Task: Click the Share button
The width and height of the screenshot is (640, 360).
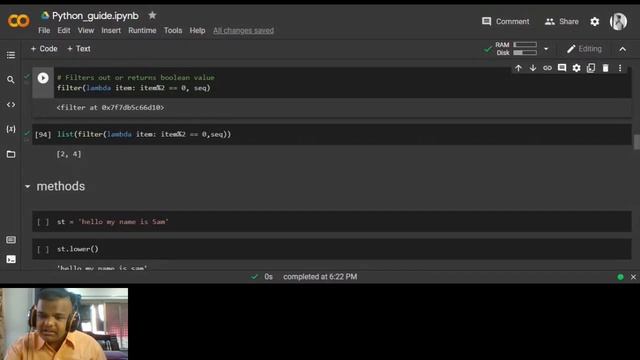Action: pos(562,22)
